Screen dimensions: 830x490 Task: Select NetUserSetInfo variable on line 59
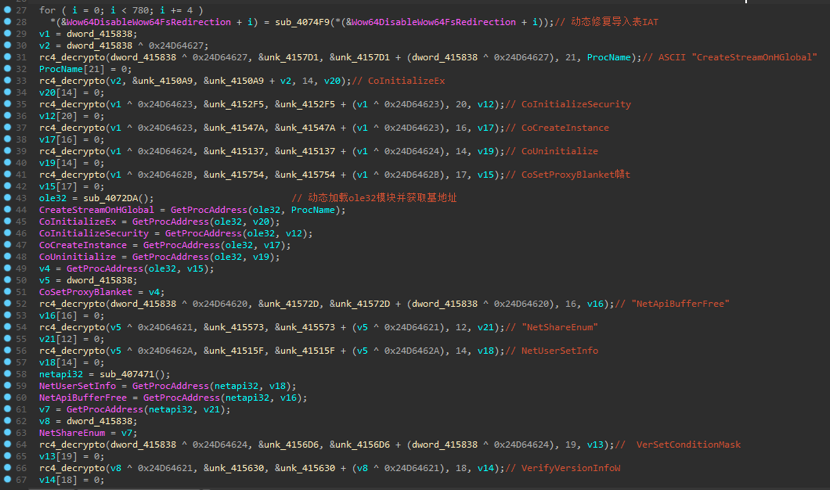(x=78, y=385)
